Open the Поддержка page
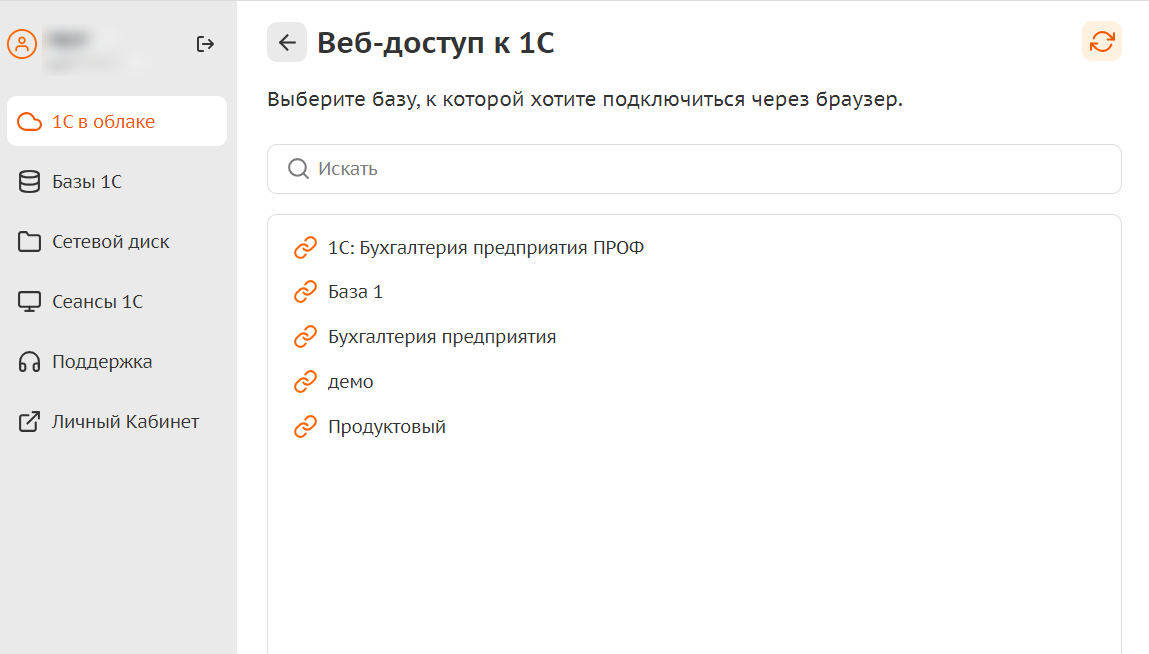Viewport: 1149px width, 654px height. (102, 362)
